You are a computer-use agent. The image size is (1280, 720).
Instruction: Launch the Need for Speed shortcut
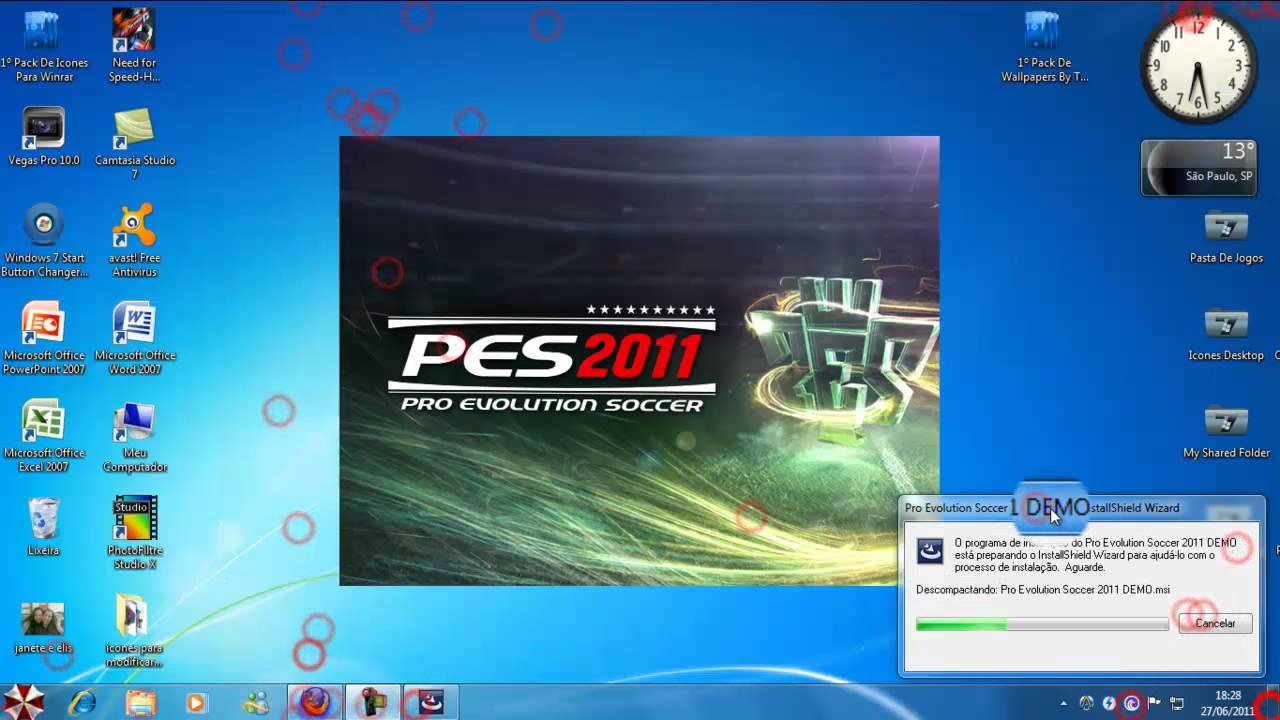tap(134, 45)
